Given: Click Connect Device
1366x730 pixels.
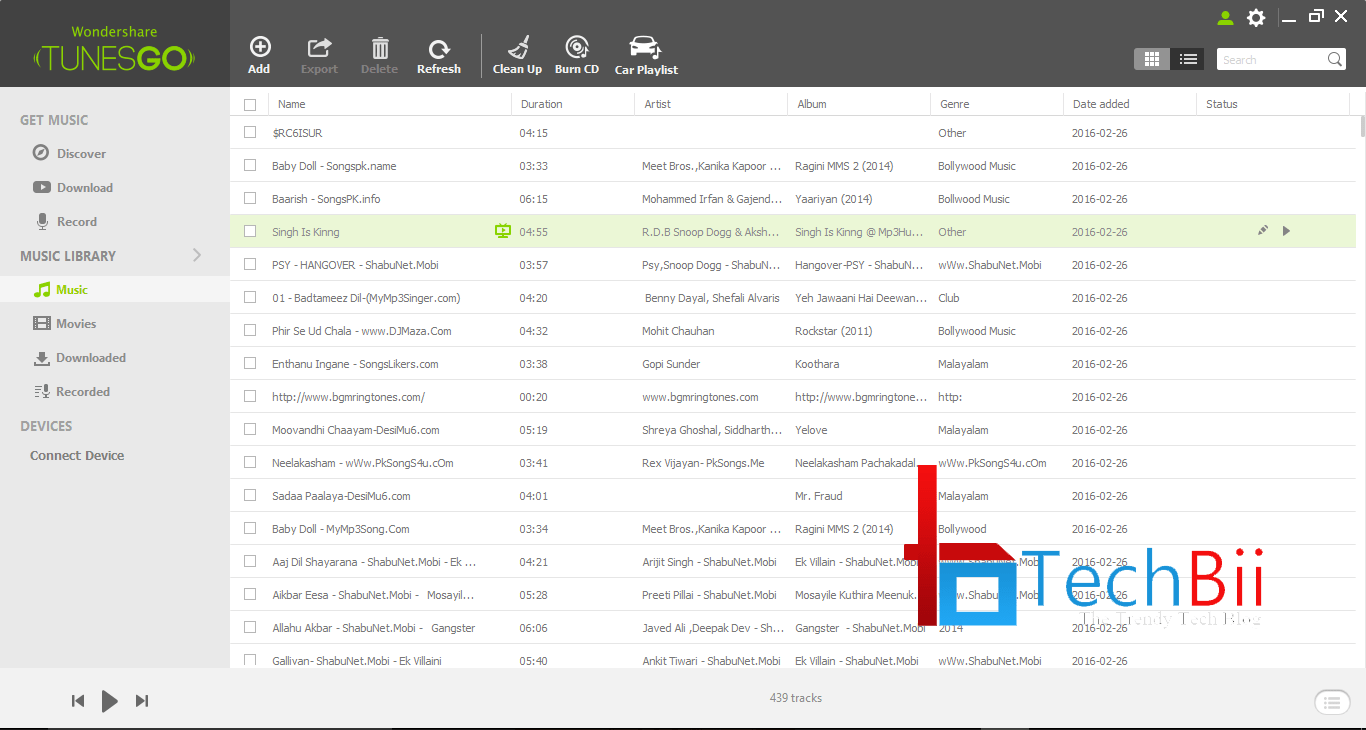Looking at the screenshot, I should (77, 455).
